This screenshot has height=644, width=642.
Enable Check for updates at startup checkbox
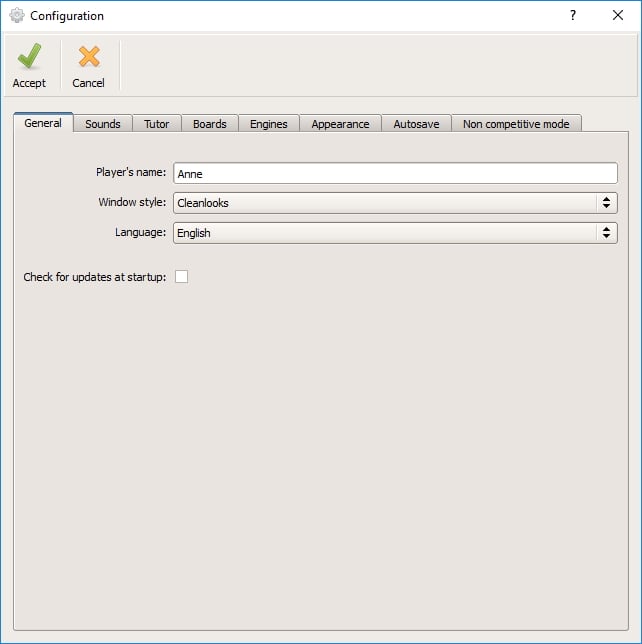[181, 277]
